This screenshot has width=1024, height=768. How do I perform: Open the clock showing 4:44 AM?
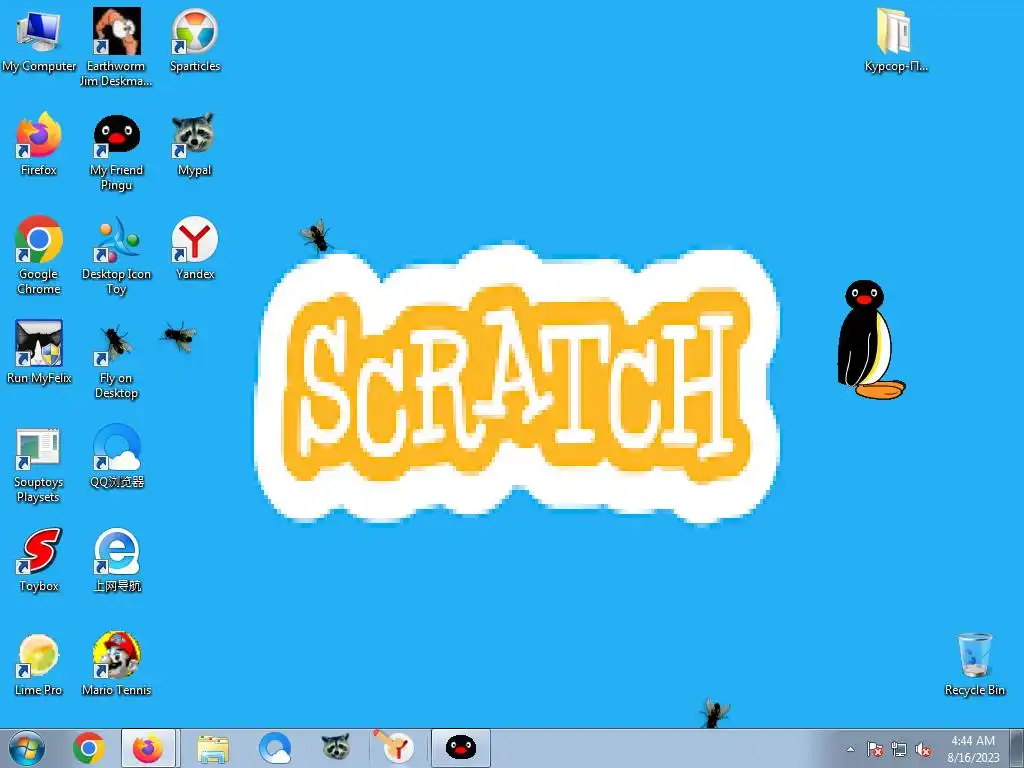click(x=973, y=749)
